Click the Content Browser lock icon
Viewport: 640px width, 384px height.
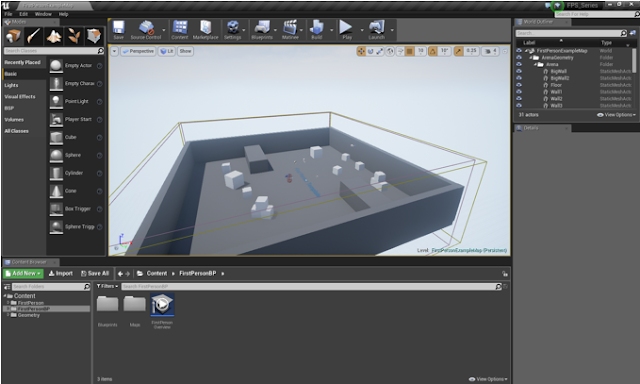coord(505,274)
